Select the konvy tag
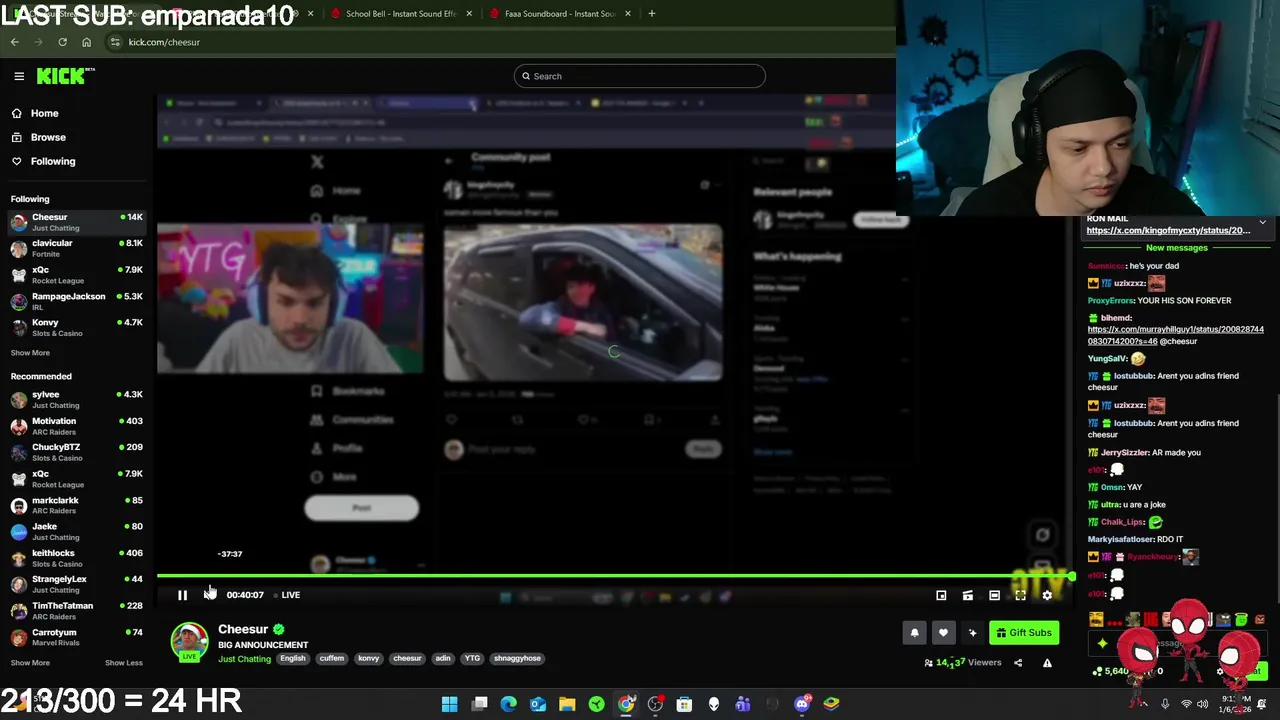 point(369,659)
